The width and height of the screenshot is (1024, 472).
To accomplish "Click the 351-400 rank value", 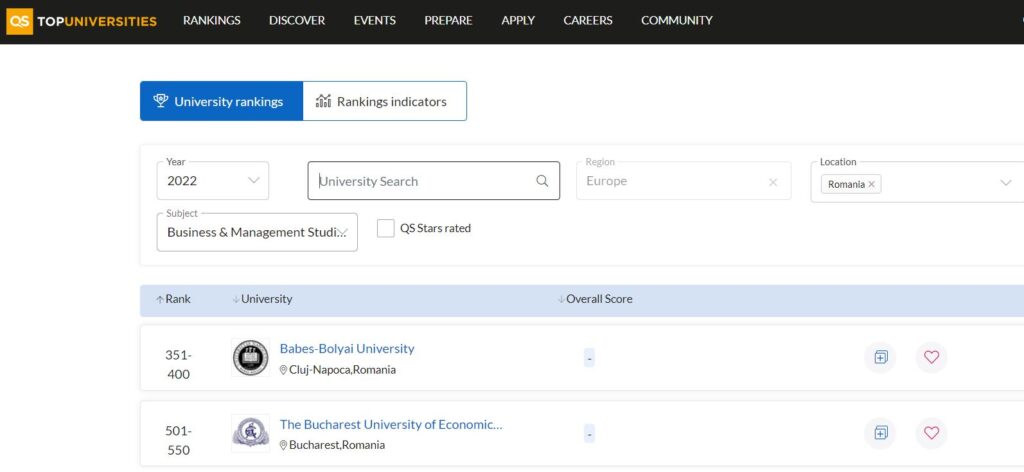I will click(178, 365).
